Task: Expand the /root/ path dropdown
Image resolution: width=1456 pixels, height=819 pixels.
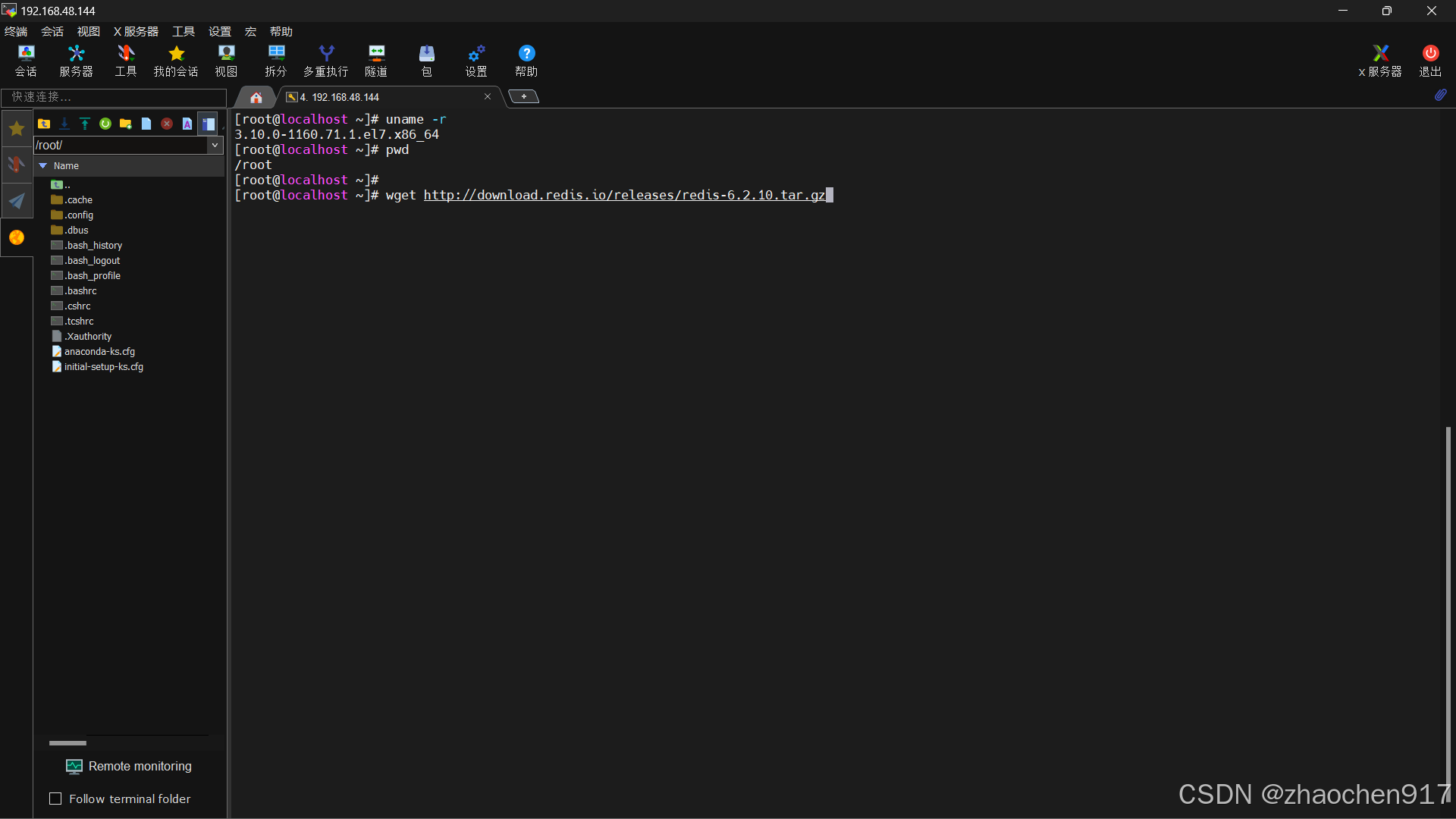Action: tap(215, 145)
